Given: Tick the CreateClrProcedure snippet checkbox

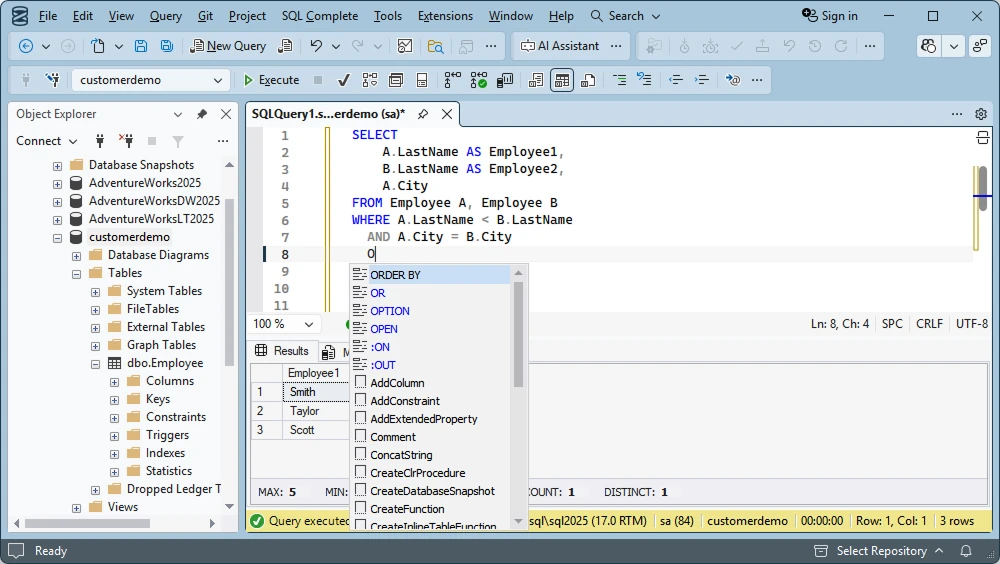Looking at the screenshot, I should pyautogui.click(x=360, y=472).
